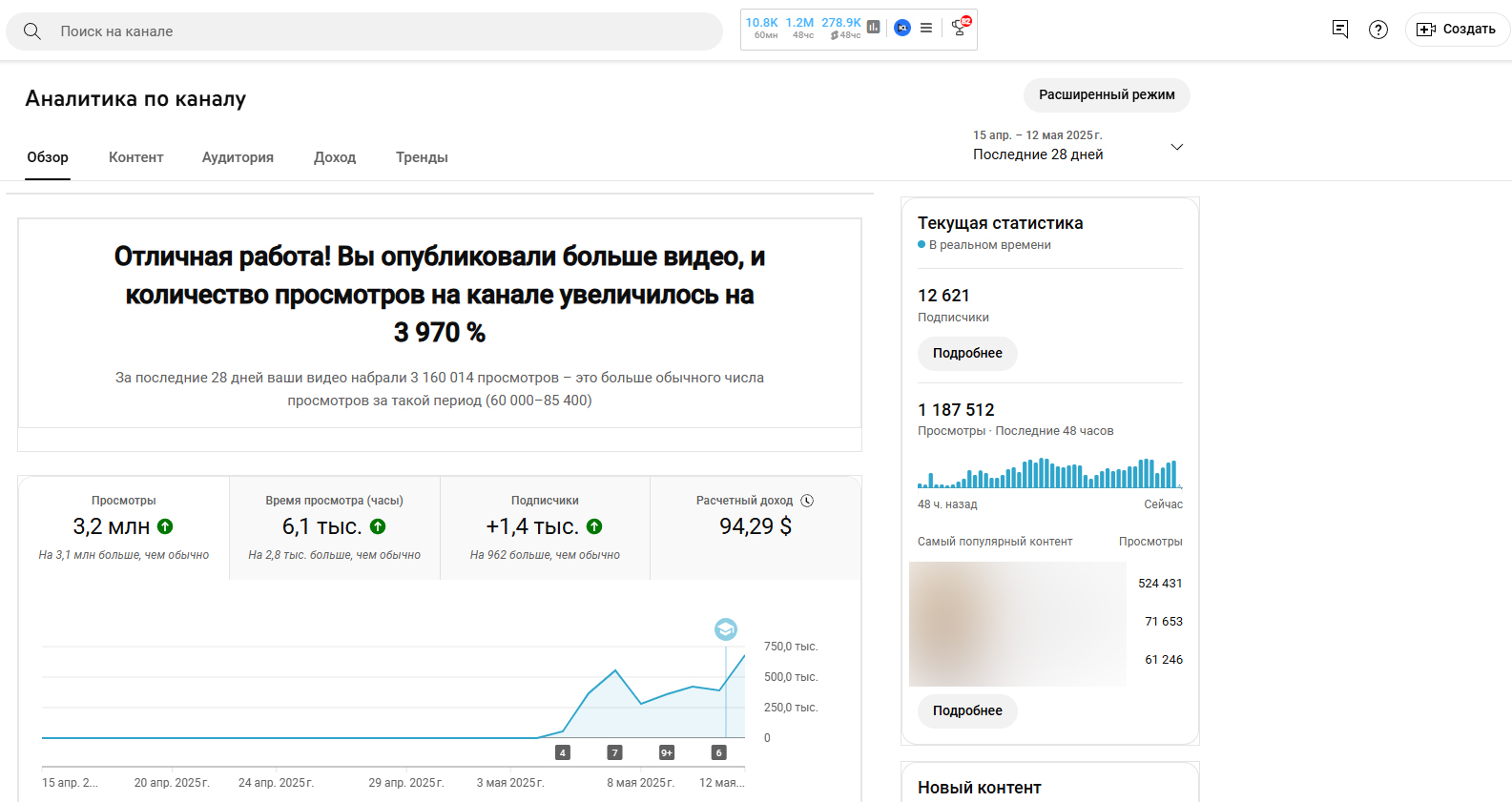Click the graduation cap icon above chart
Screen dimensions: 1512x802
[726, 629]
